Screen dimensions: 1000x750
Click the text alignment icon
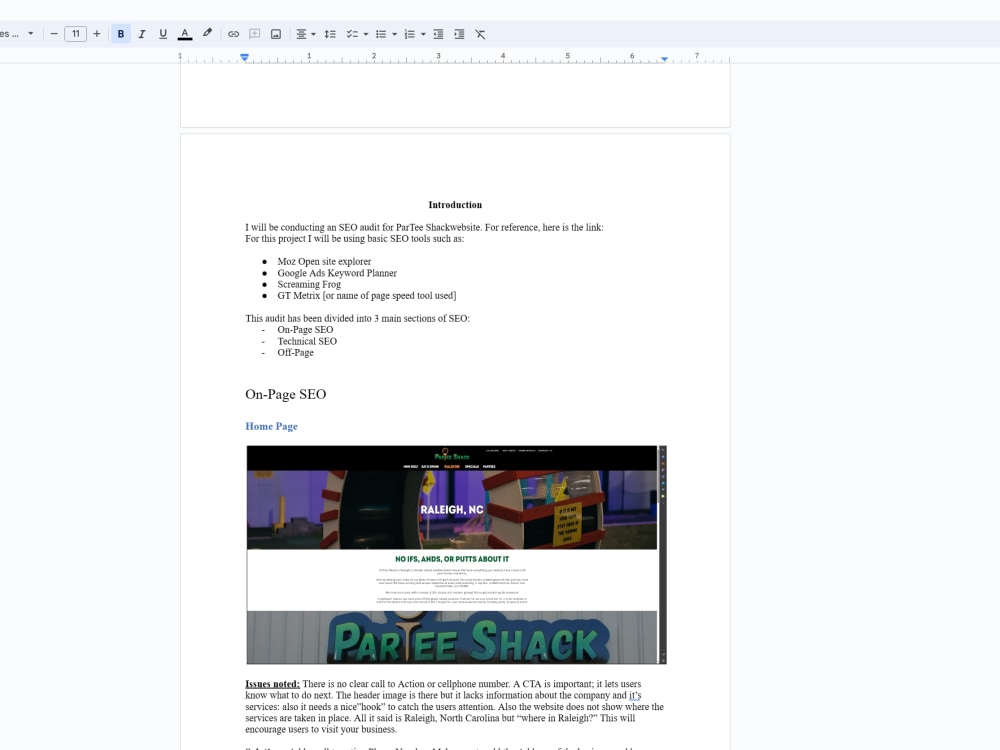tap(302, 34)
